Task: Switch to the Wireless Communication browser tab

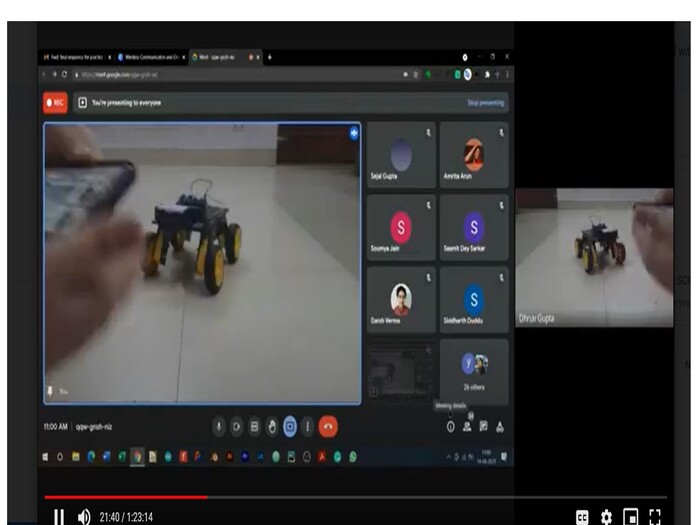Action: pyautogui.click(x=151, y=57)
